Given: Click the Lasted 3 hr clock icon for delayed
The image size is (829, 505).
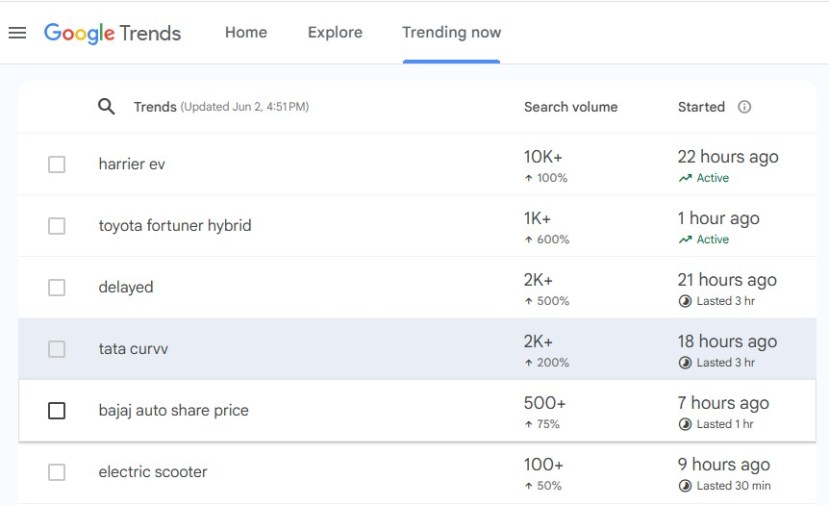Looking at the screenshot, I should coord(685,301).
